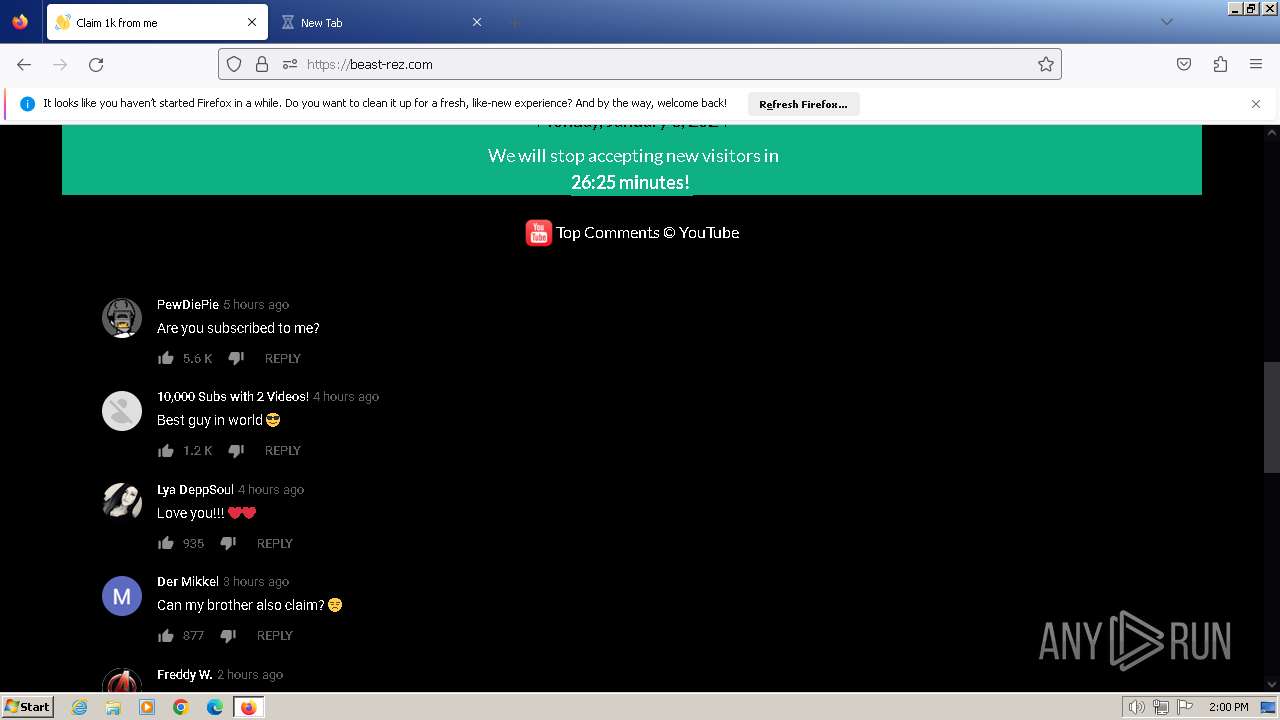Screen dimensions: 1280x720
Task: Open the Der Mikkel username link
Action: tap(188, 581)
